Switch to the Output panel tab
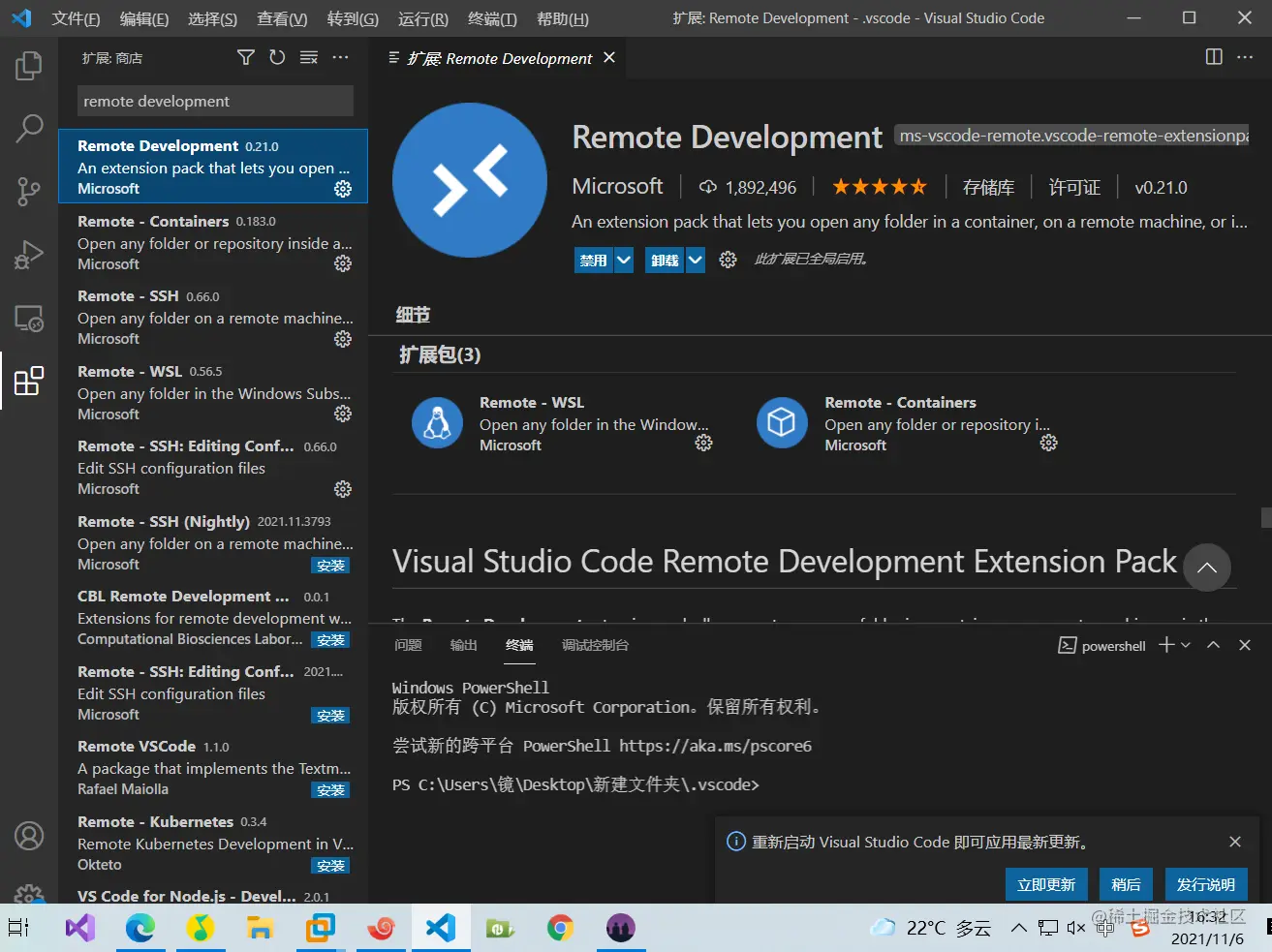This screenshot has width=1272, height=952. click(464, 645)
